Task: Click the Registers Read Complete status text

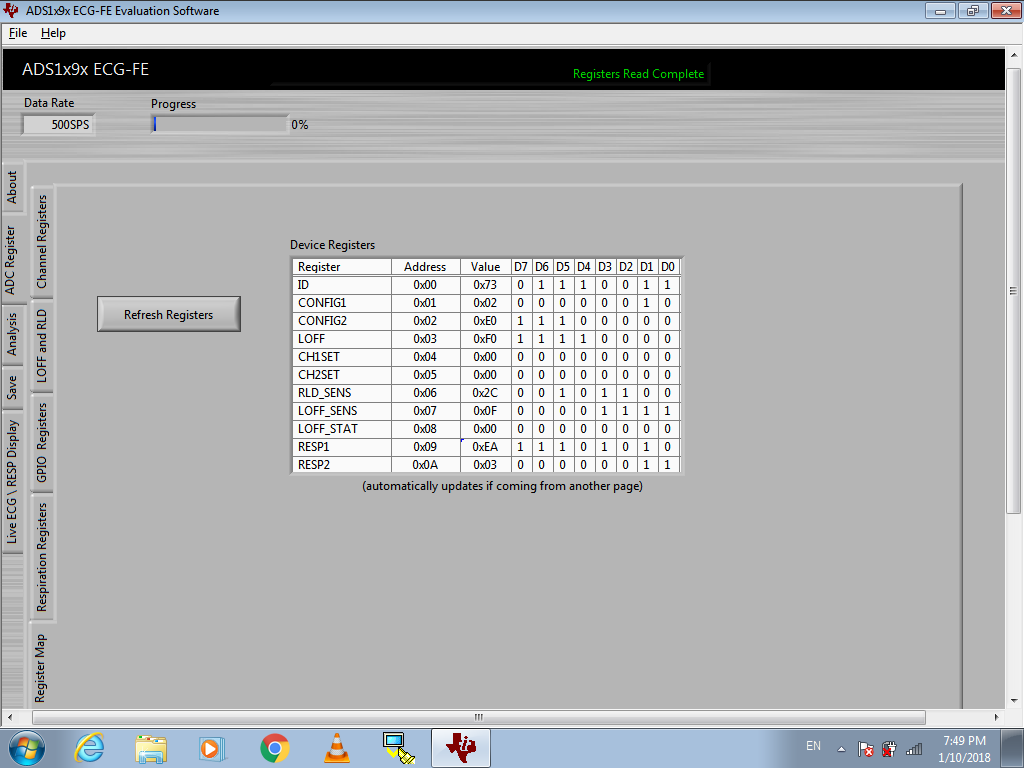Action: (638, 74)
